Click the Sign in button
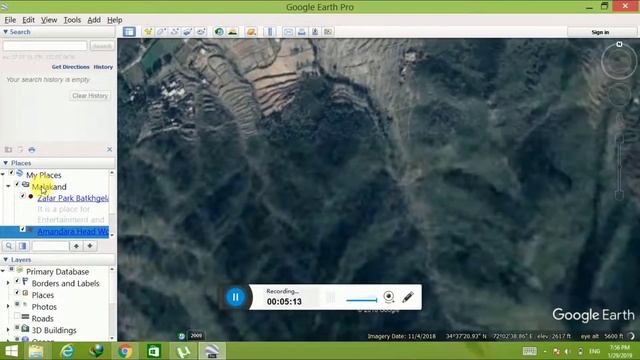 click(600, 32)
